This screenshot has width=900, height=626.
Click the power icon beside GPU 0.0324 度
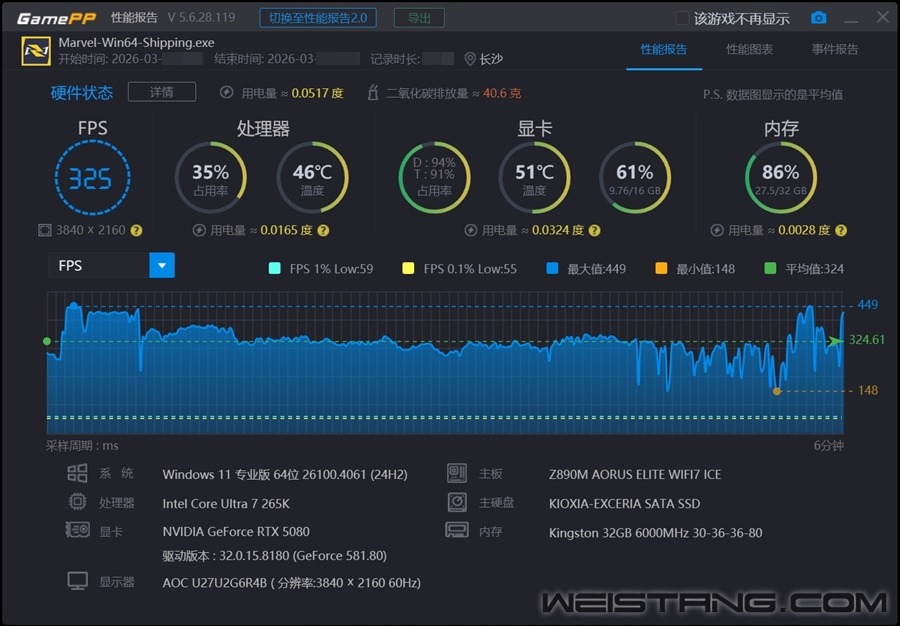471,230
